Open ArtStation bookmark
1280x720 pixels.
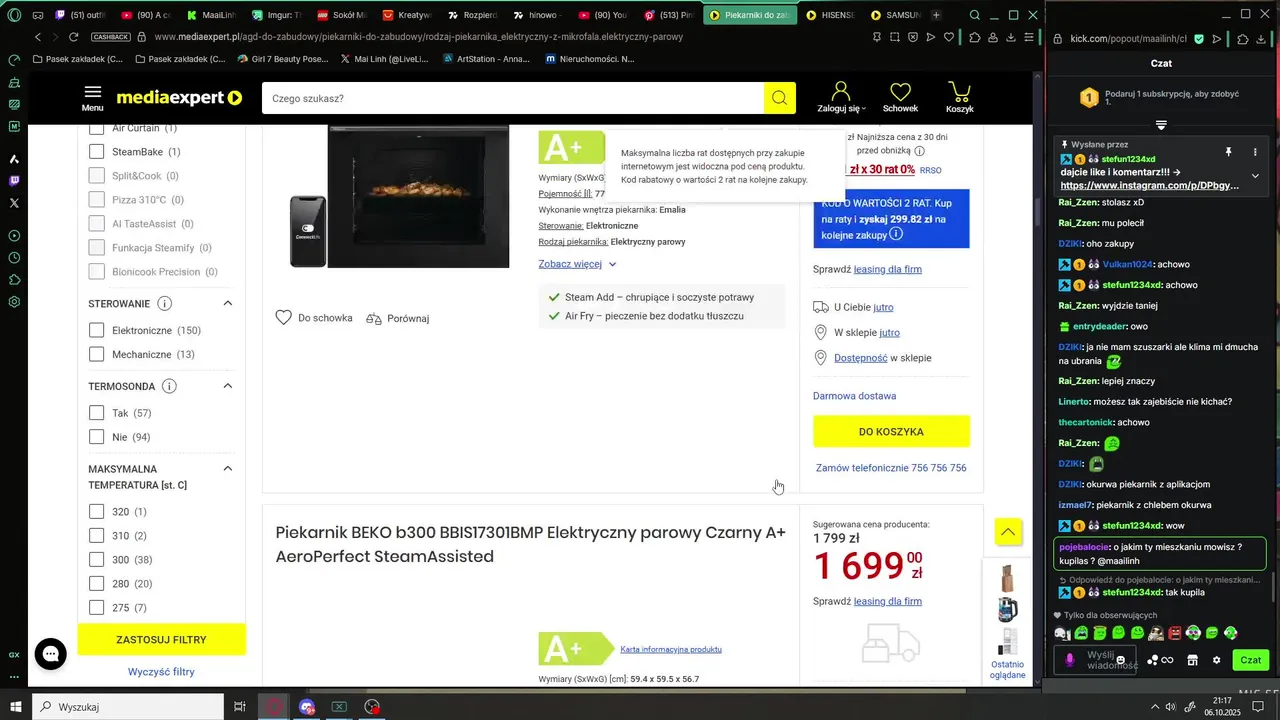487,59
